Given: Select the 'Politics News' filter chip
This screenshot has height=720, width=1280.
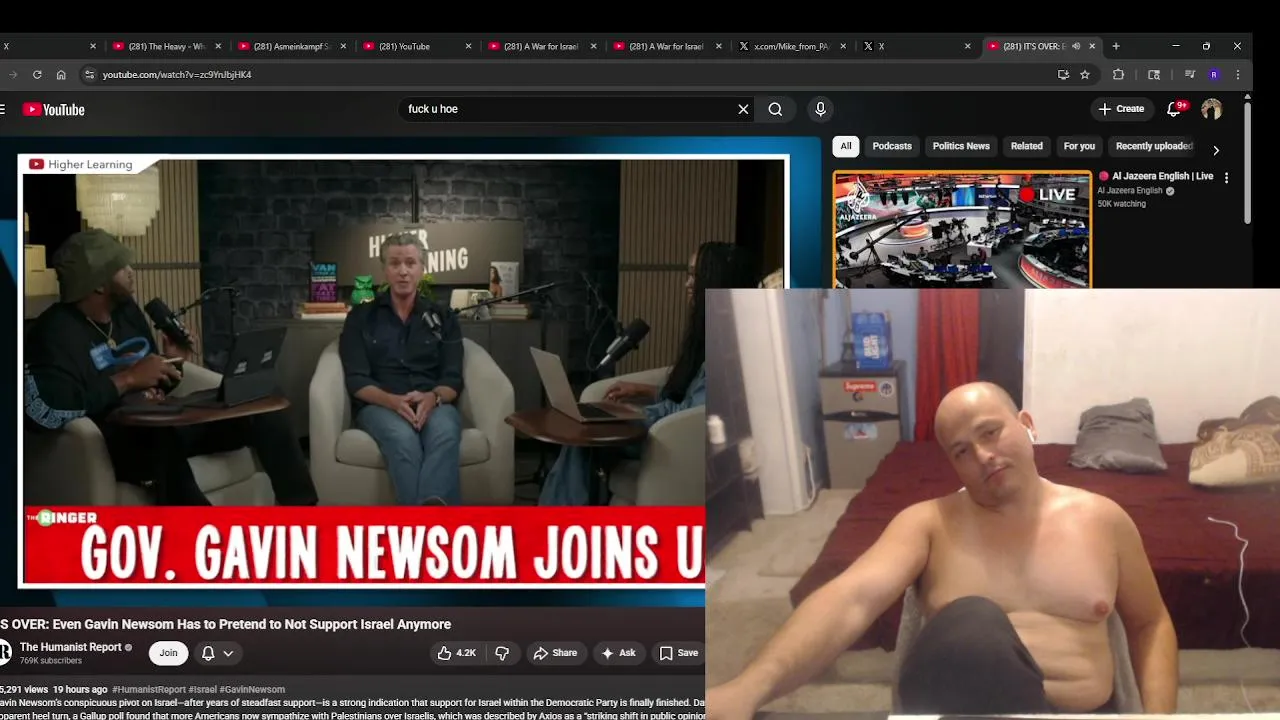Looking at the screenshot, I should (x=961, y=146).
